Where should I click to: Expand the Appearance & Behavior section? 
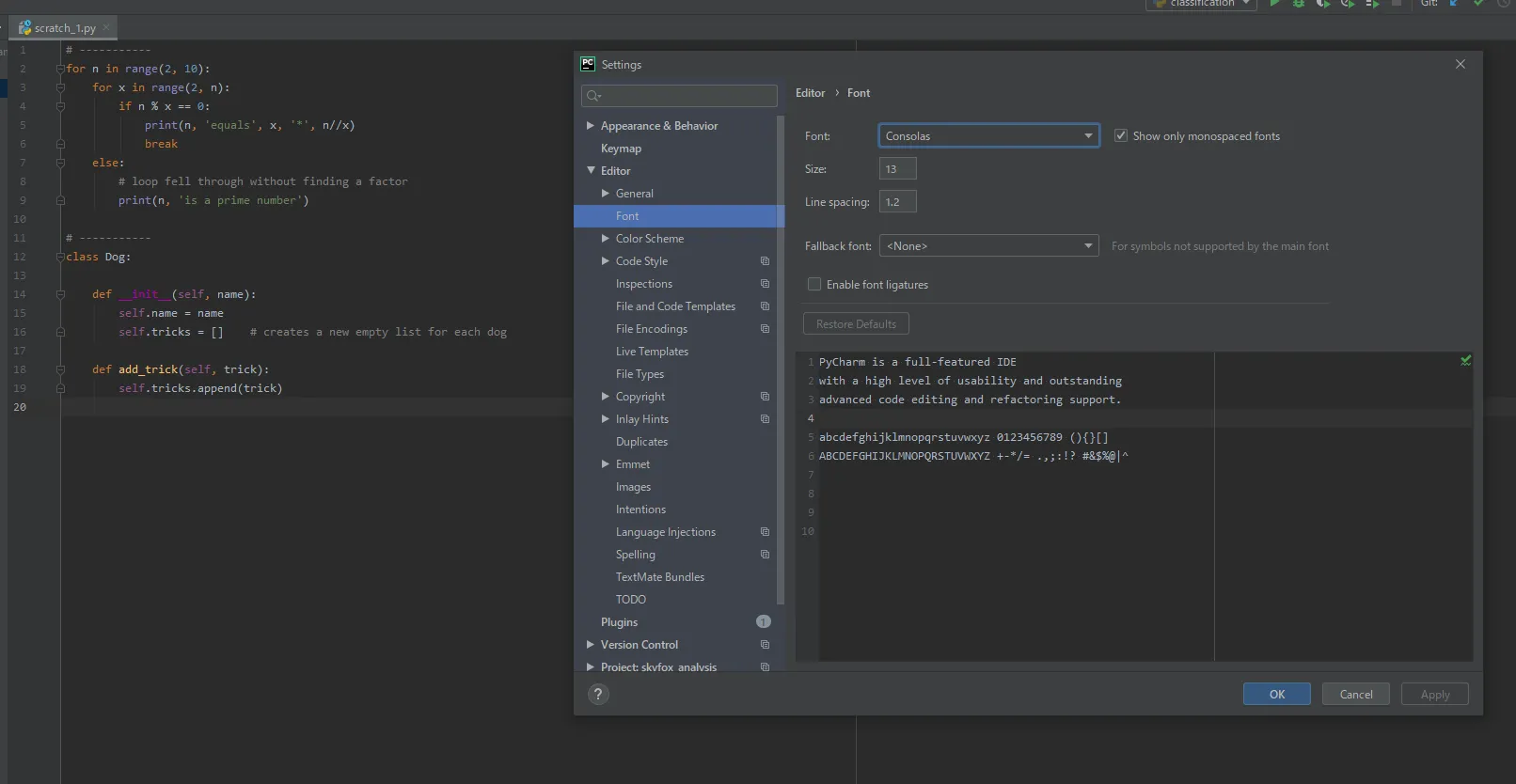[591, 126]
